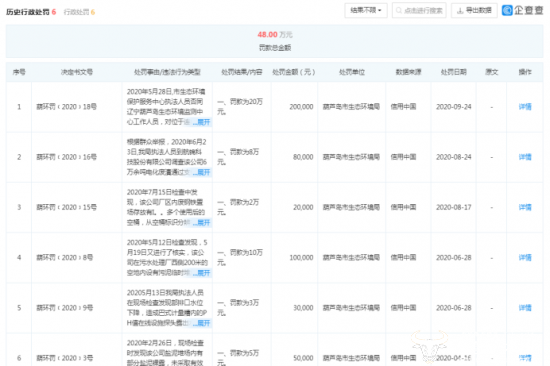
Task: Select the 历史行政处罚 tab
Action: [31, 12]
